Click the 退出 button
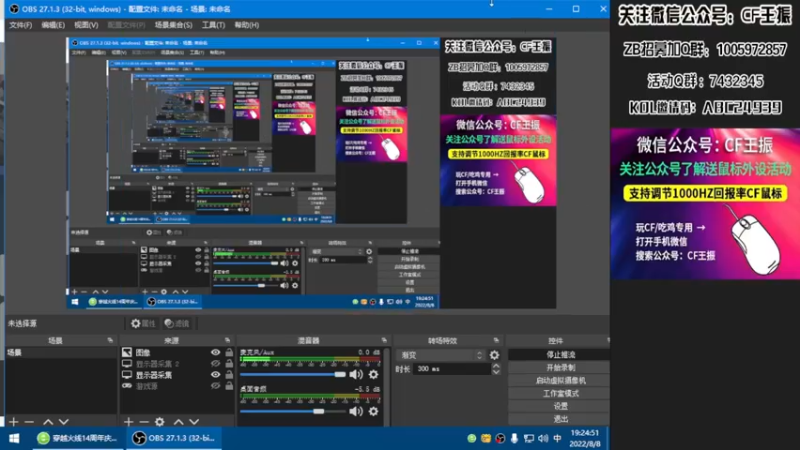The height and width of the screenshot is (450, 800). pos(559,419)
